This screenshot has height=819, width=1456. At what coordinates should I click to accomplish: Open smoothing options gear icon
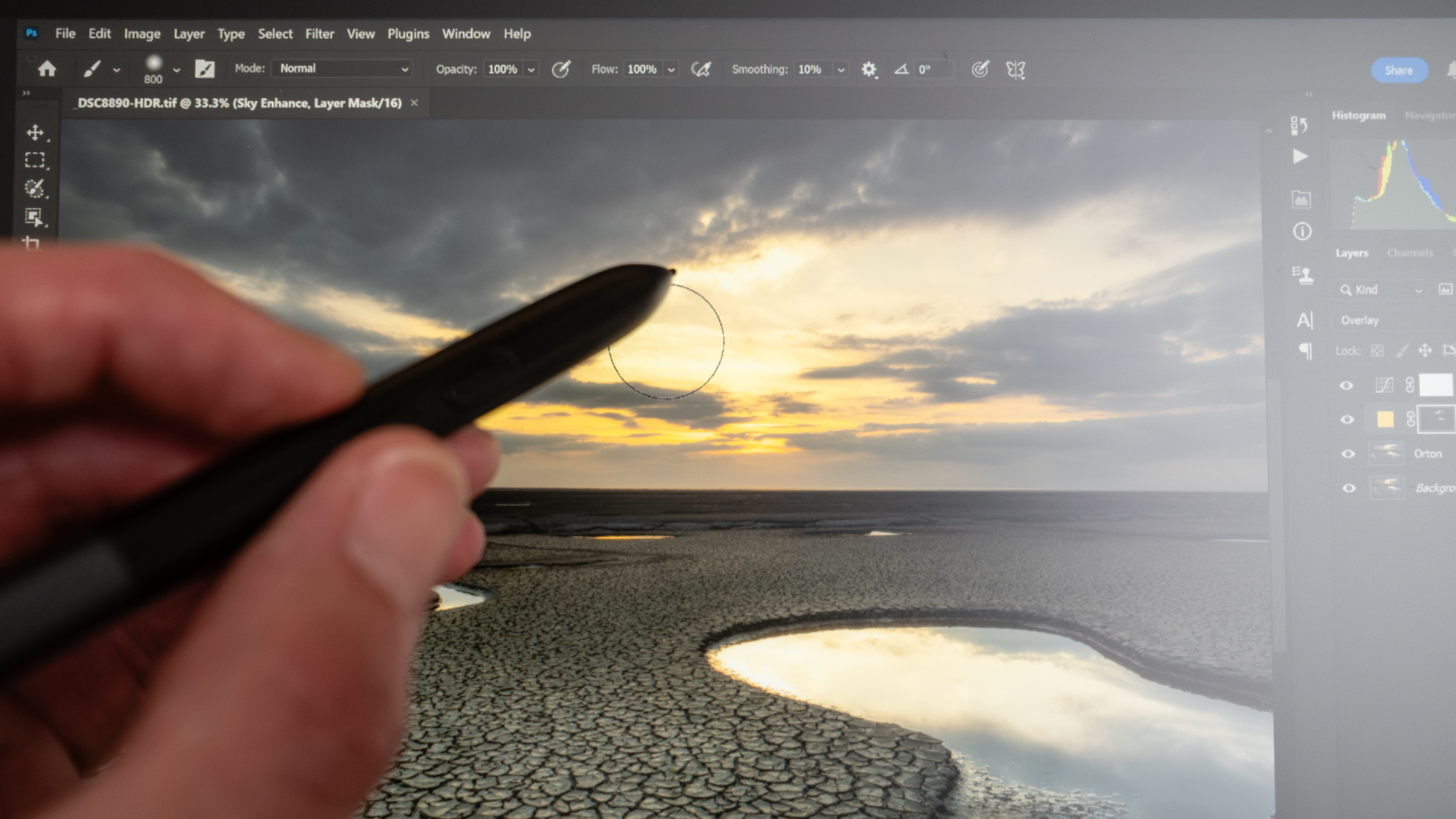(x=868, y=70)
